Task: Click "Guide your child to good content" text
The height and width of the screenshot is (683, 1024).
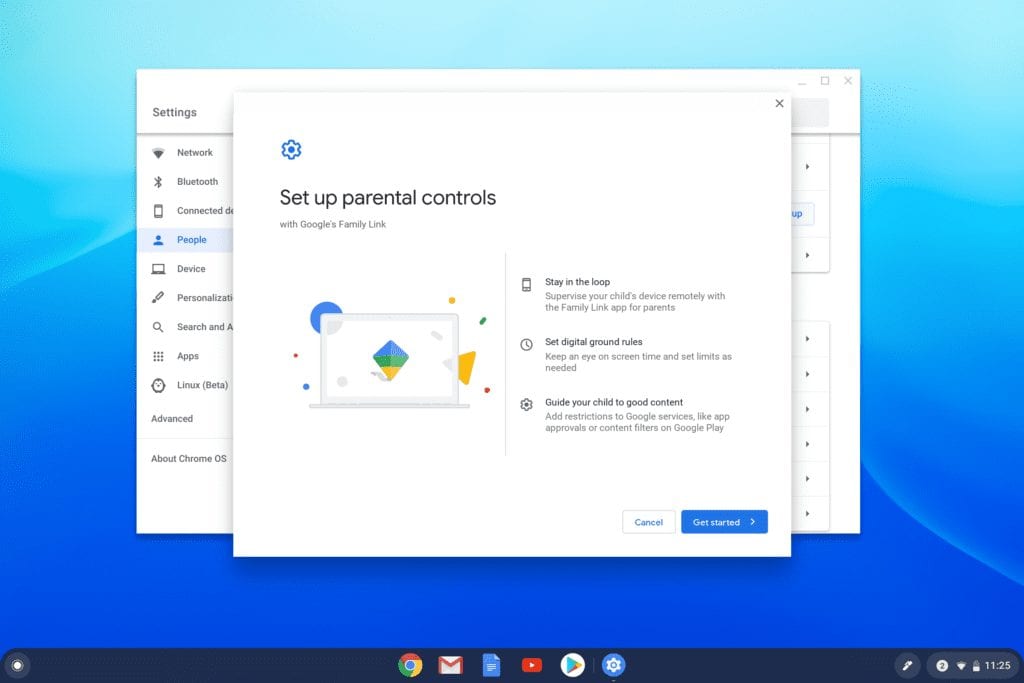Action: coord(614,402)
